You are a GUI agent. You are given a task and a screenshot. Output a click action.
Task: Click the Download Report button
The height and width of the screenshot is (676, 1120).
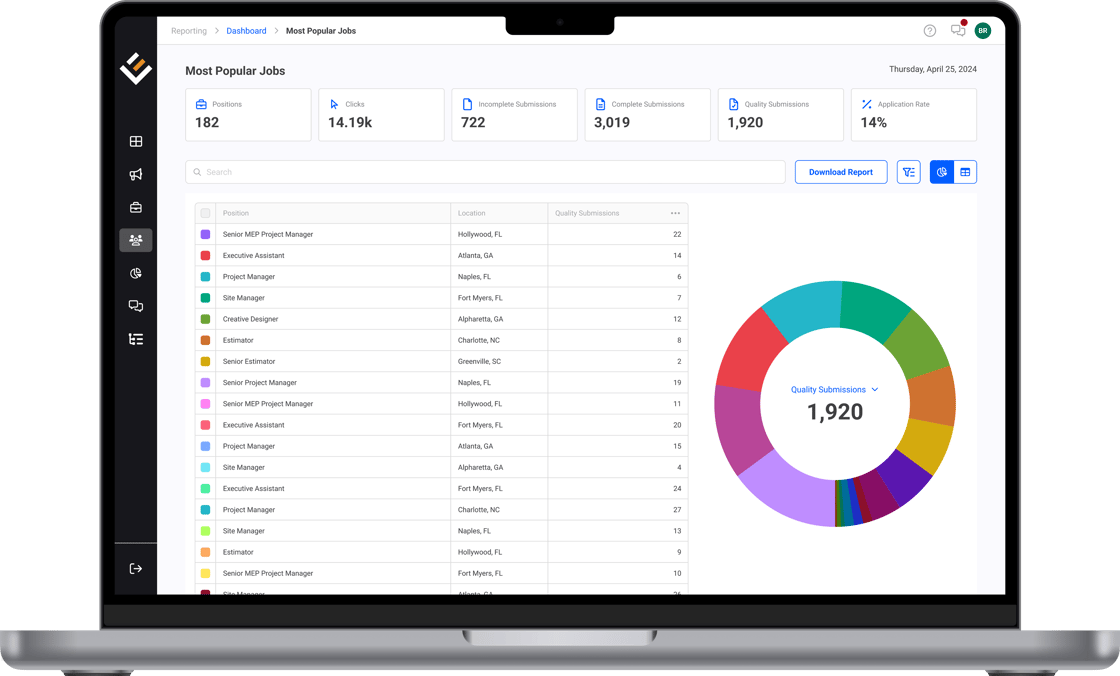tap(840, 172)
